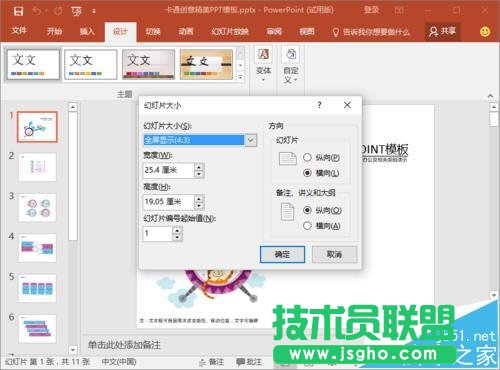Image resolution: width=500 pixels, height=370 pixels.
Task: Select 纵向(O) portrait for notes
Action: point(307,210)
